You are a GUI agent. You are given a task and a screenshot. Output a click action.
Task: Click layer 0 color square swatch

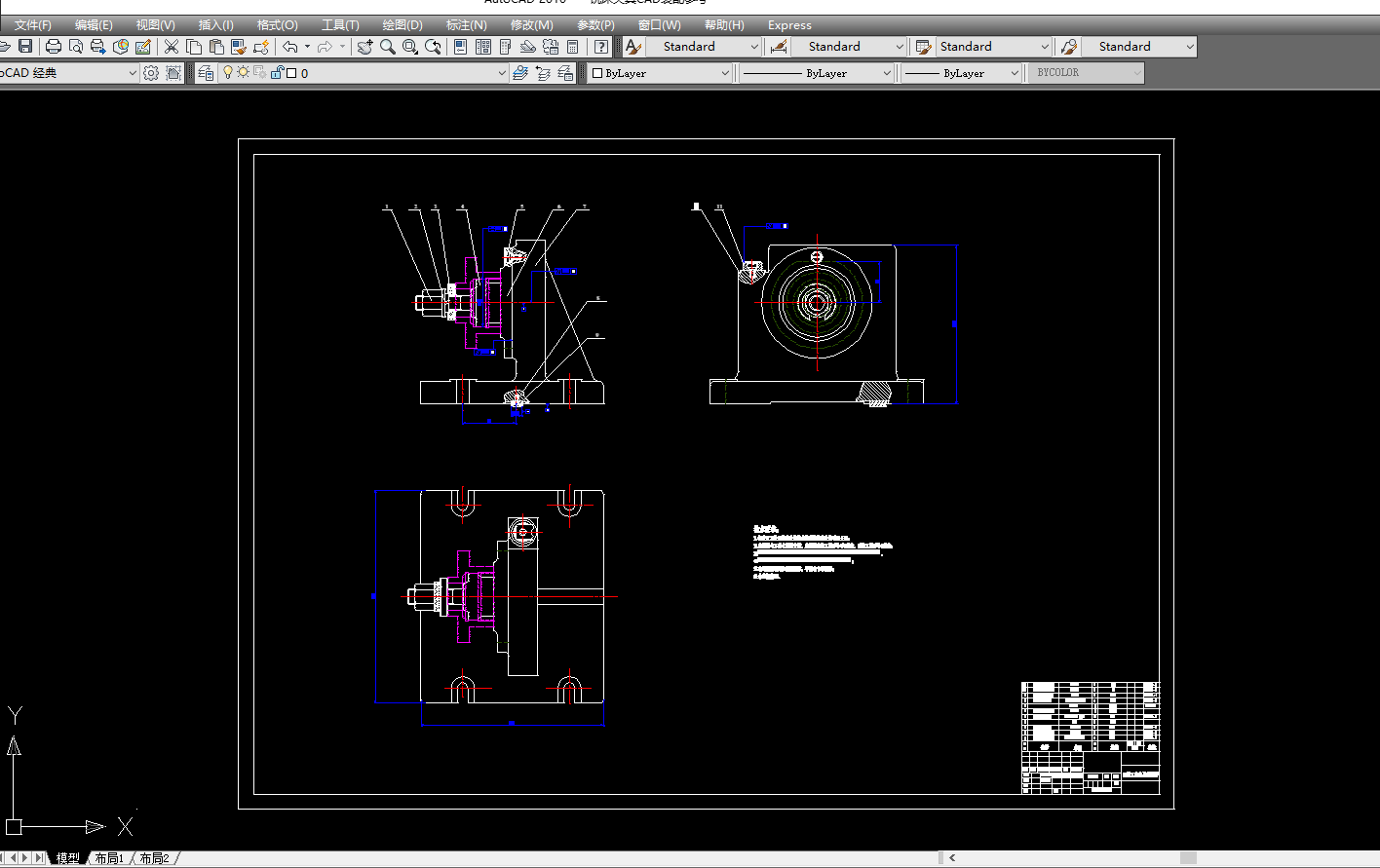[291, 73]
